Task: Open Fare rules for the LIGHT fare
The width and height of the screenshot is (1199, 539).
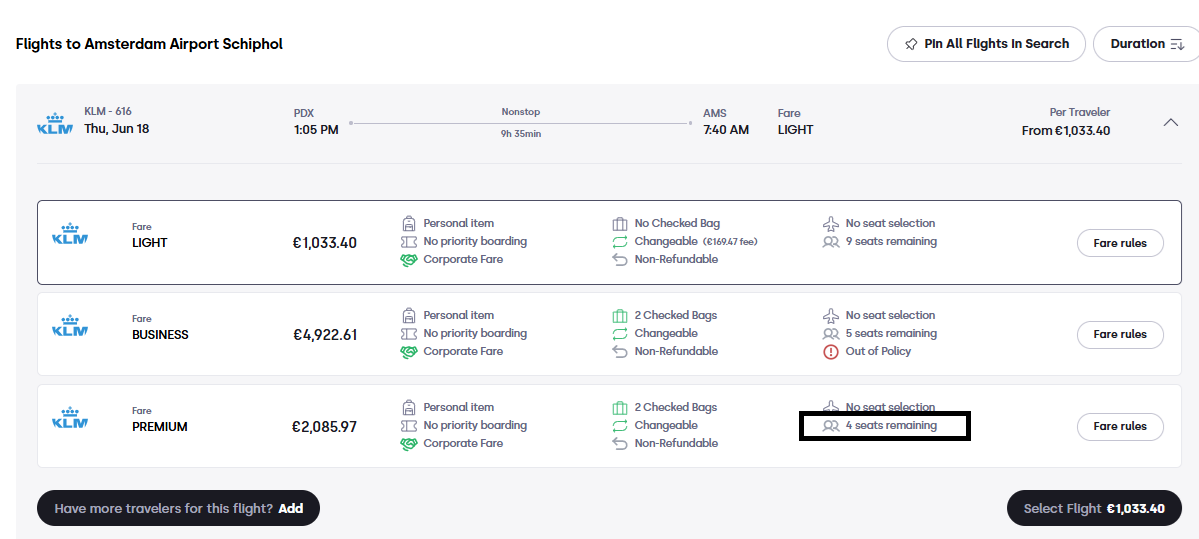Action: (x=1120, y=243)
